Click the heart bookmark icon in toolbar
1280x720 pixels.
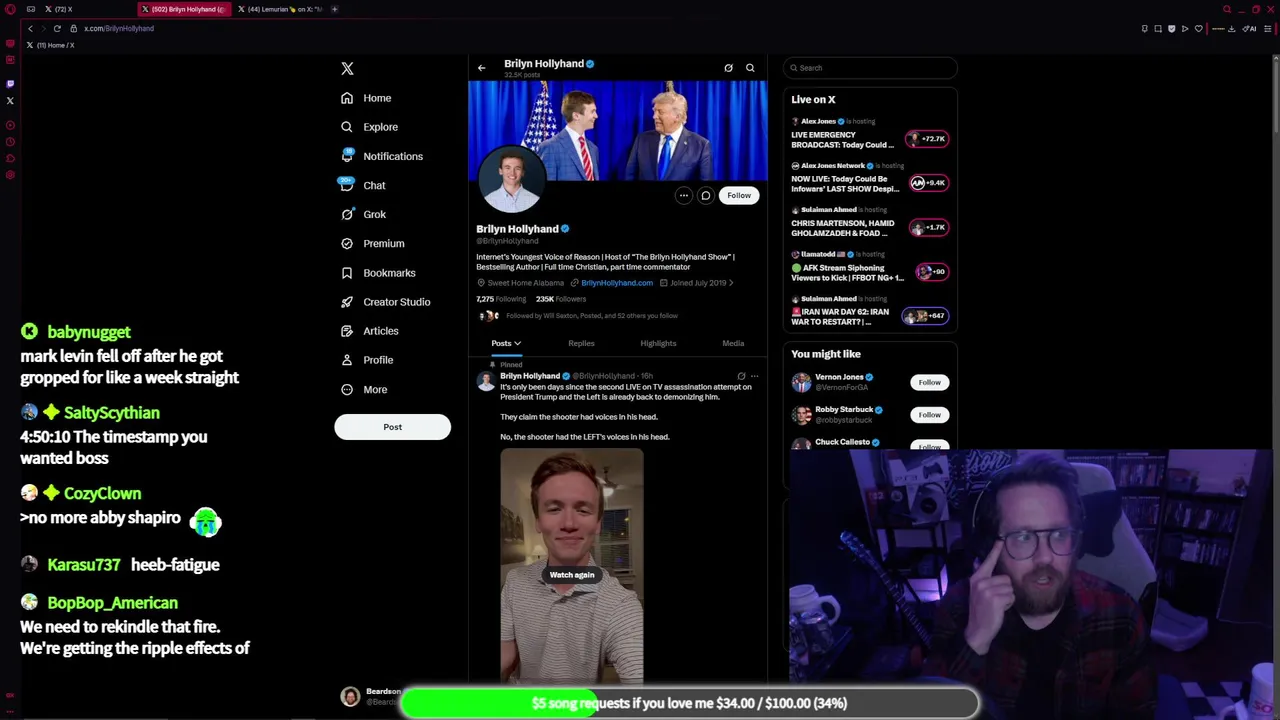click(1199, 29)
